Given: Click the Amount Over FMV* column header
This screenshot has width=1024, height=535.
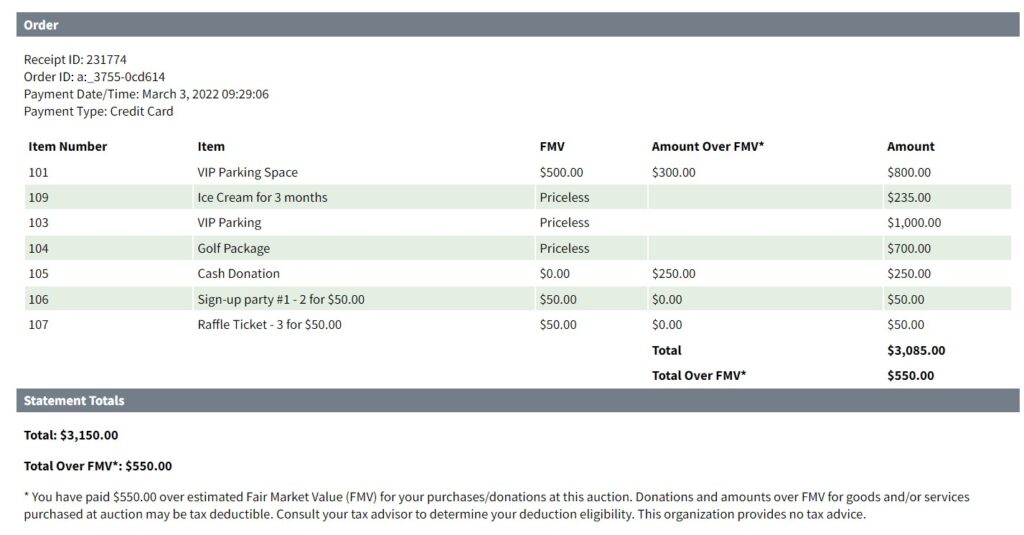Looking at the screenshot, I should pos(707,147).
